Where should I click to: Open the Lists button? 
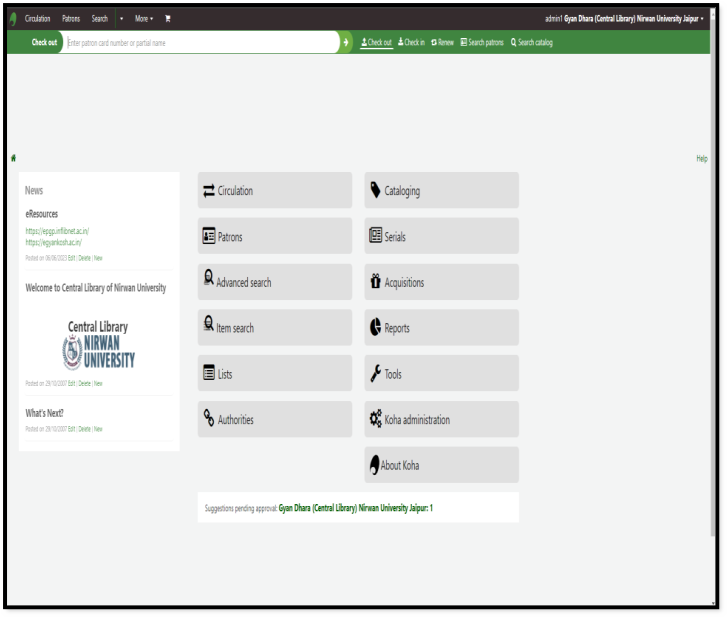275,374
